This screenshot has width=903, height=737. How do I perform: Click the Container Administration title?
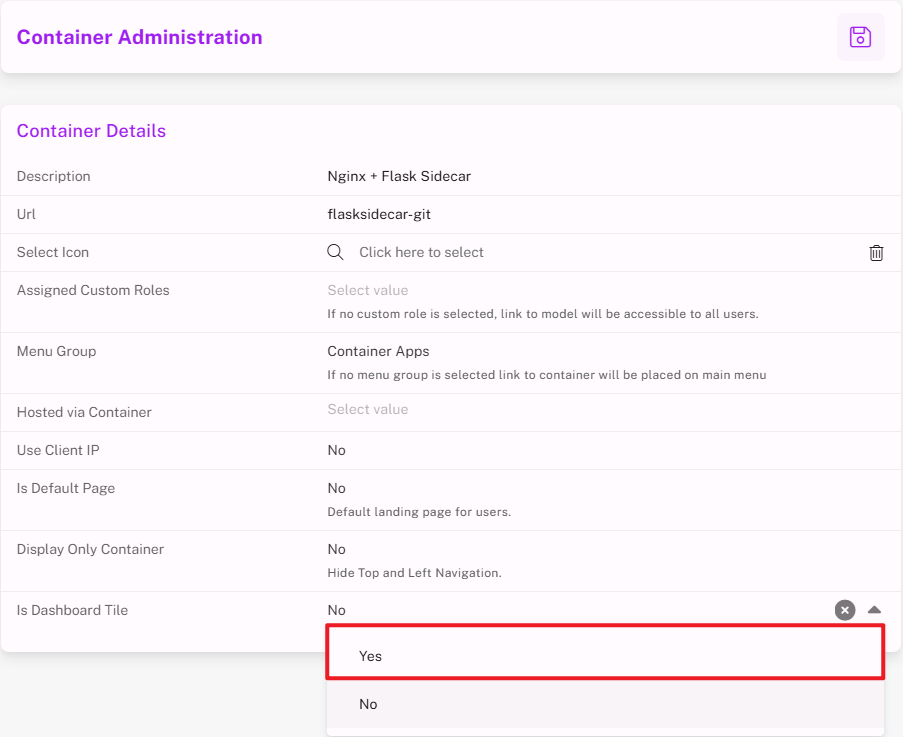click(x=139, y=37)
